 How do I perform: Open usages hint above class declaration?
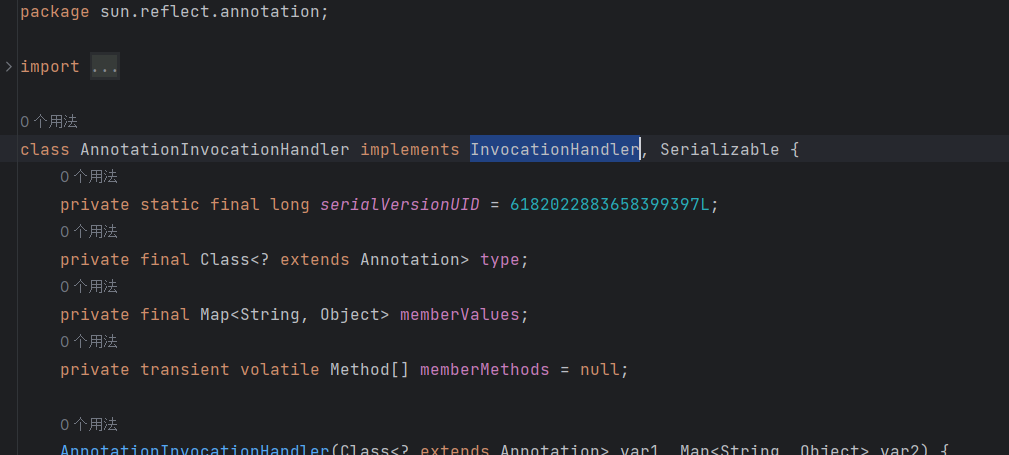[x=49, y=122]
